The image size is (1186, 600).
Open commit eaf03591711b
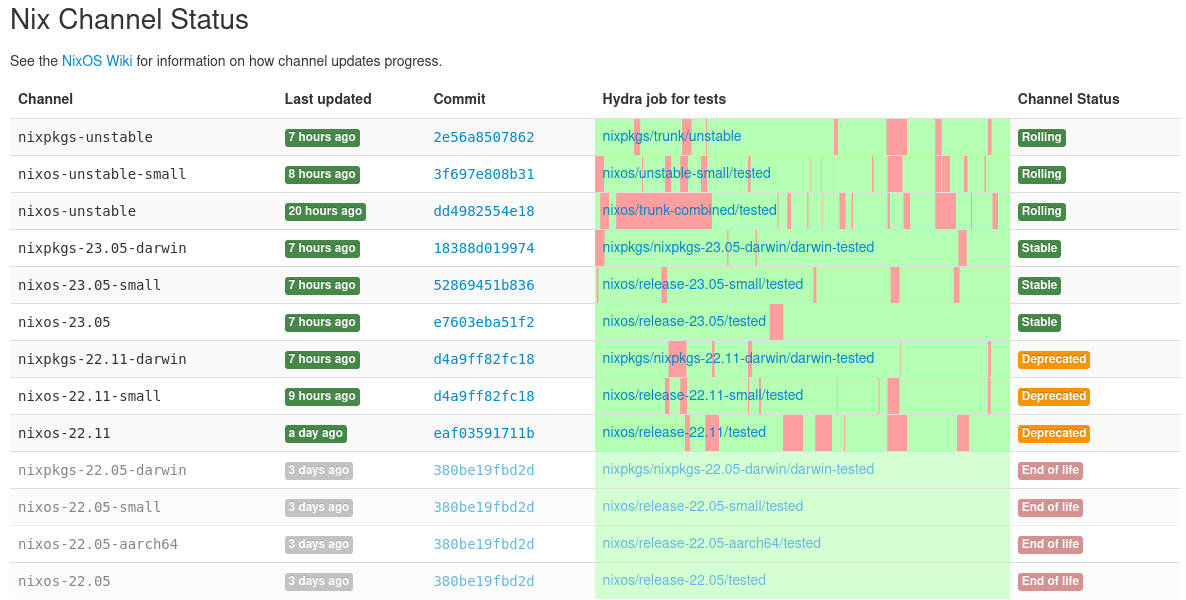(483, 433)
